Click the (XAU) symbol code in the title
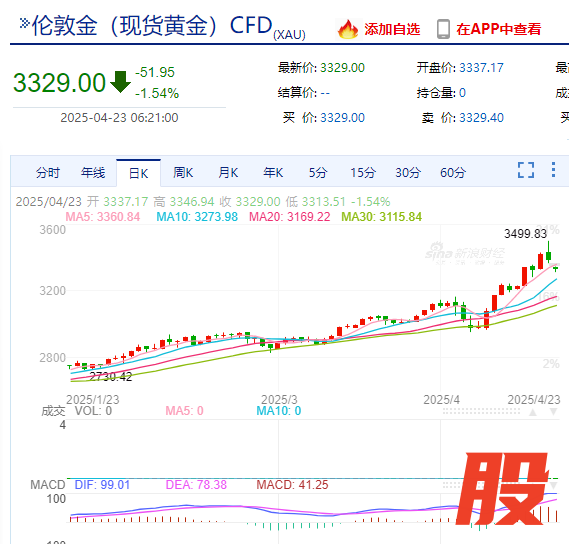The width and height of the screenshot is (569, 544). pyautogui.click(x=289, y=35)
